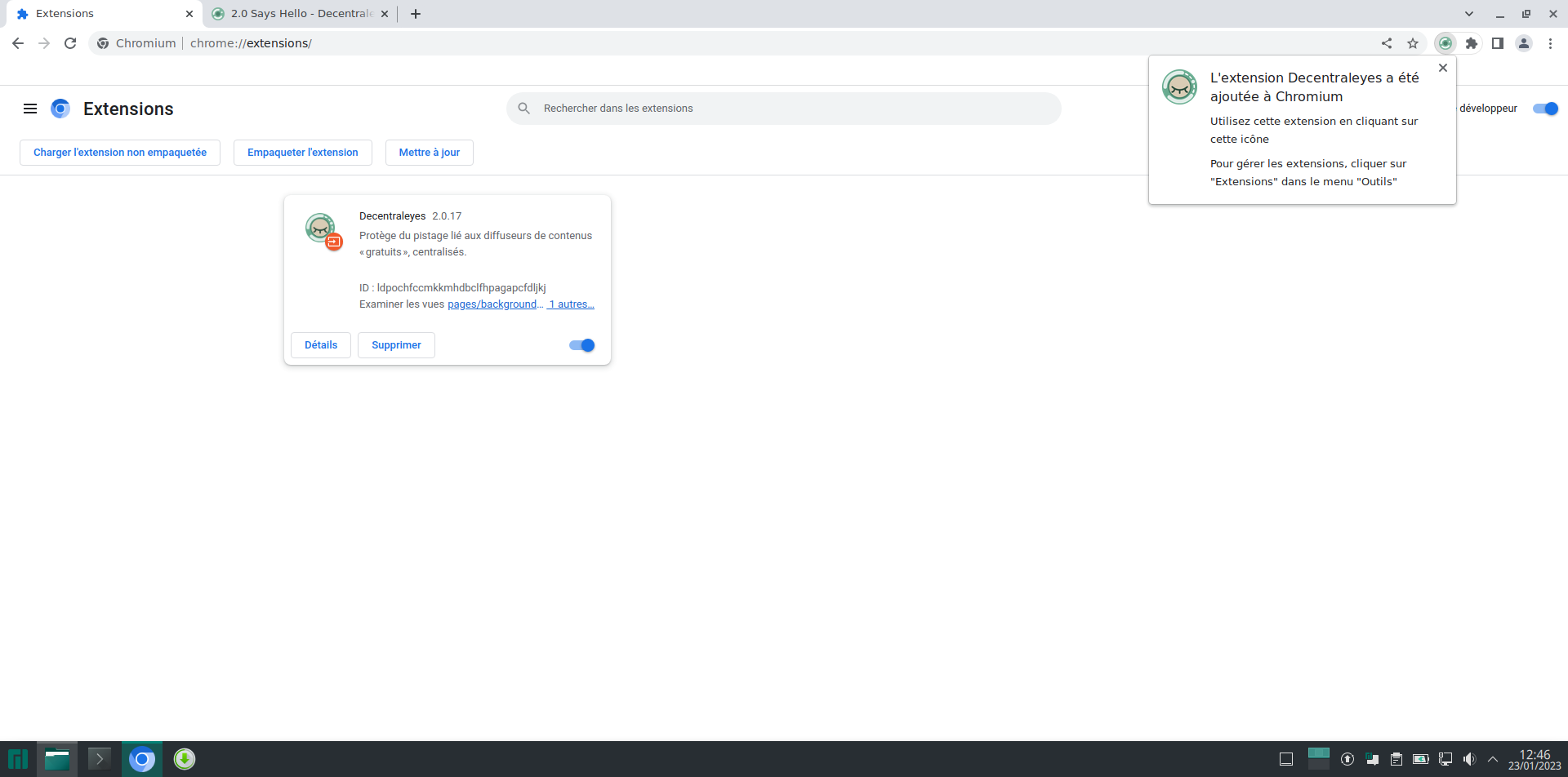
Task: Open the Extensions puzzle menu
Action: point(1472,43)
